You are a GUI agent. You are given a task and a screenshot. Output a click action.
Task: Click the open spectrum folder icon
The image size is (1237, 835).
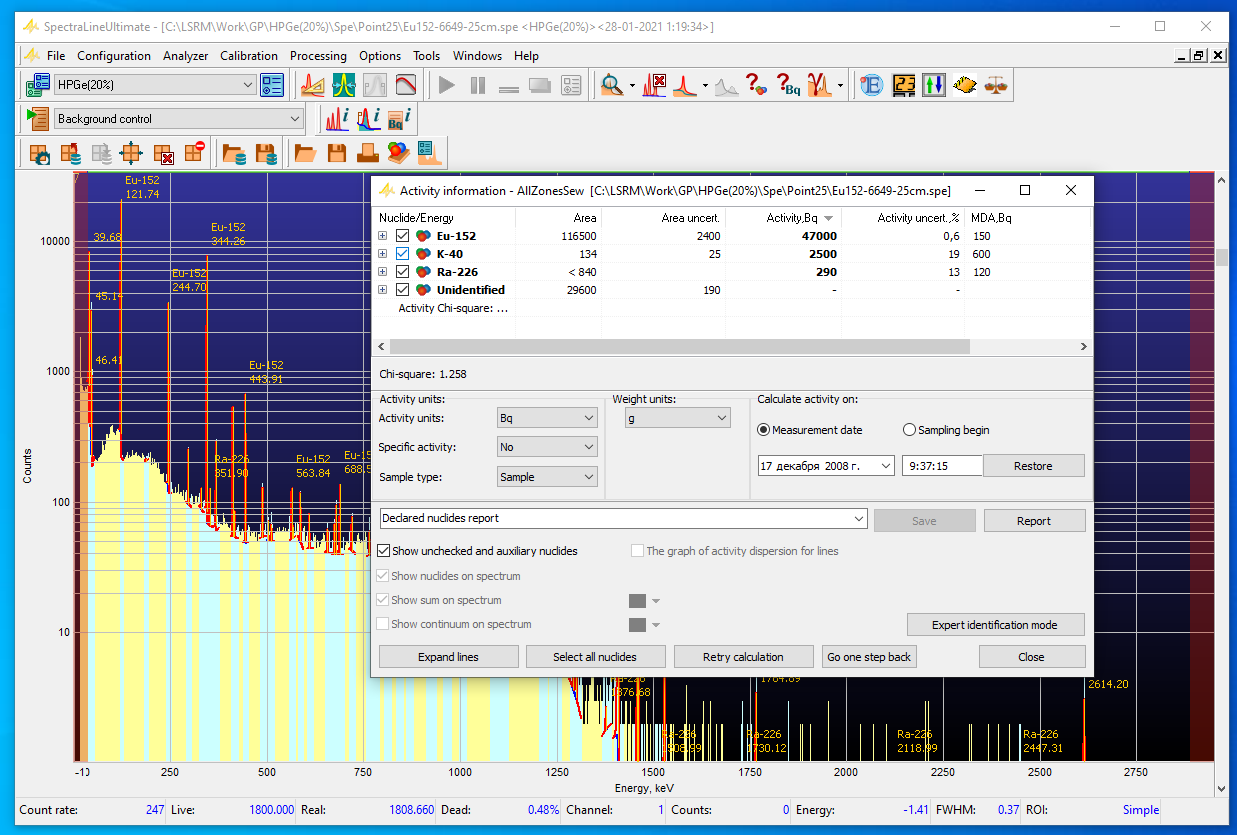(x=305, y=153)
